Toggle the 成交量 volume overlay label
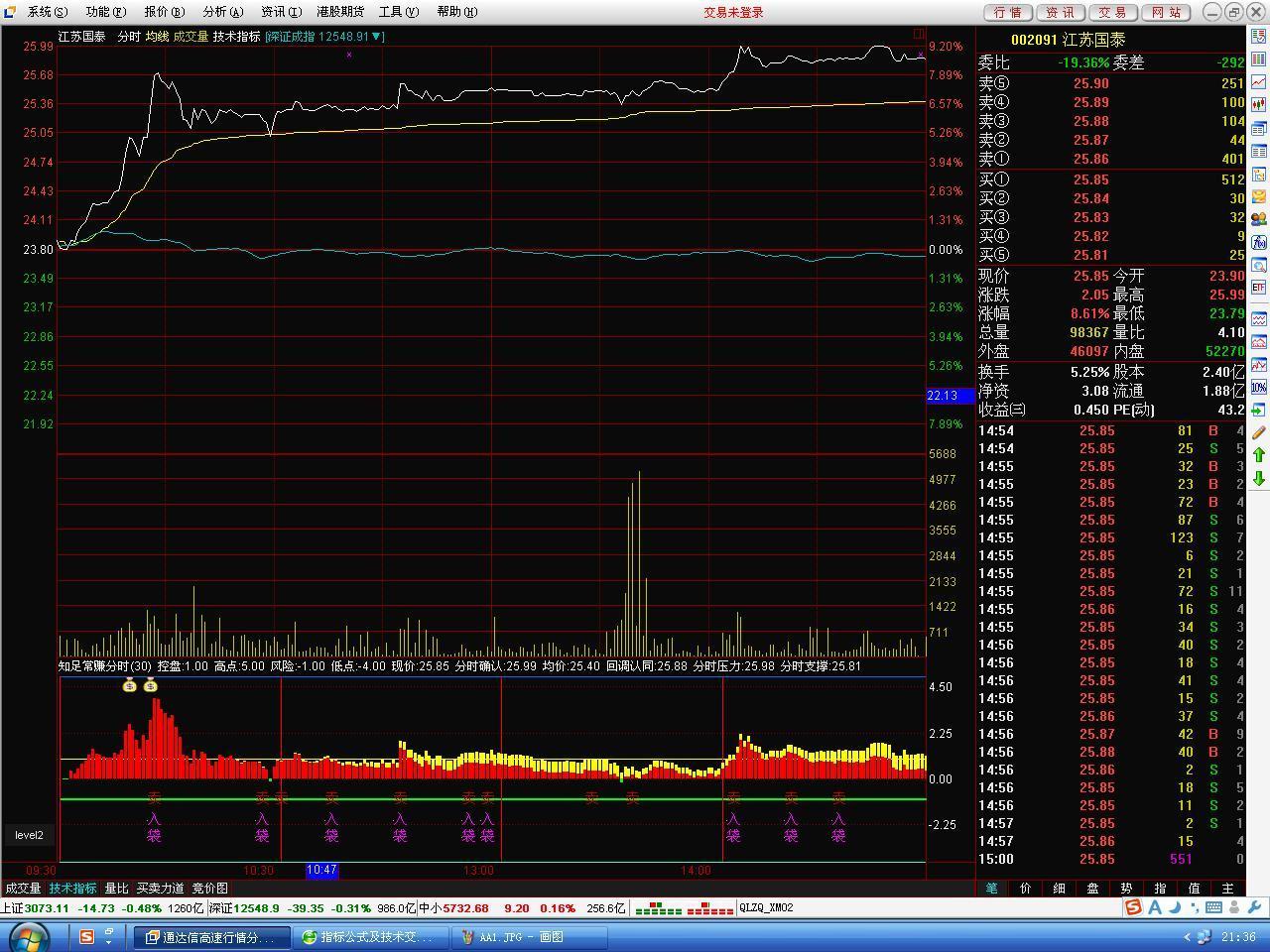 [x=190, y=37]
